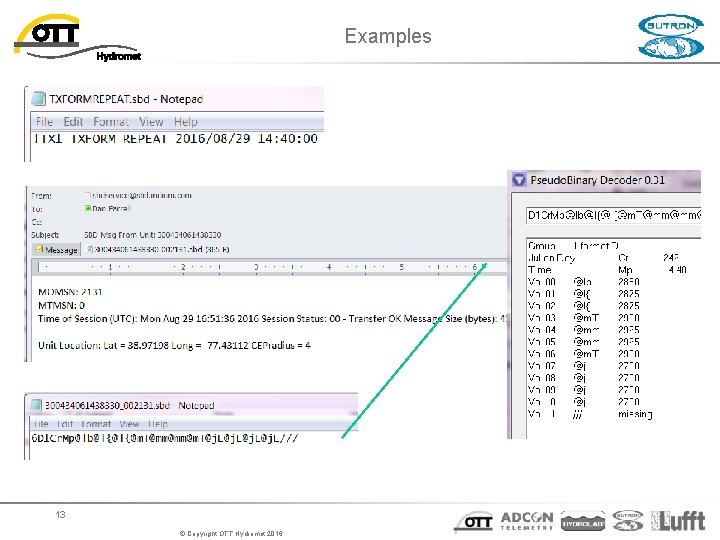The width and height of the screenshot is (720, 540).
Task: Open File menu in TXFORMREPEAT.sbd Notepad
Action: tap(44, 122)
